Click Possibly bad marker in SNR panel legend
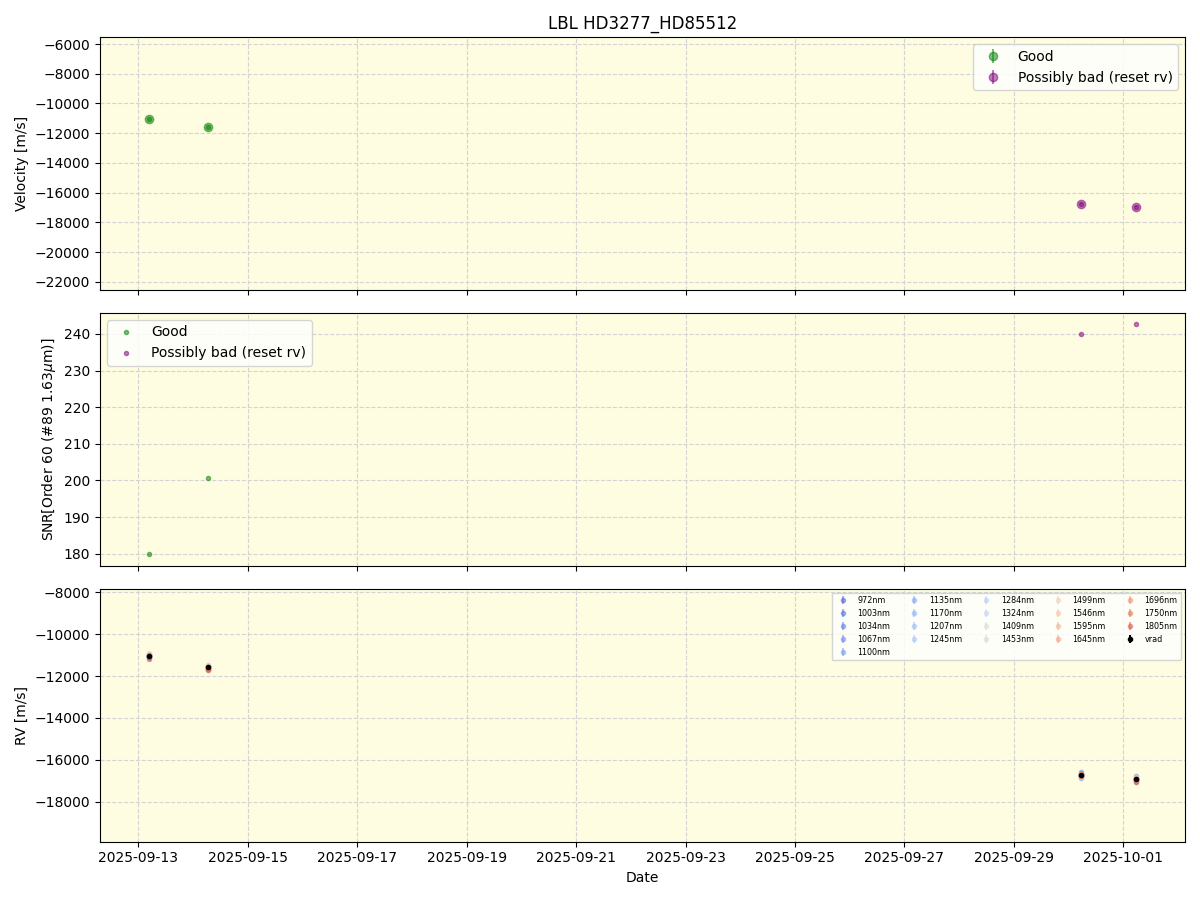Screen dimensions: 1200x900 (126, 352)
